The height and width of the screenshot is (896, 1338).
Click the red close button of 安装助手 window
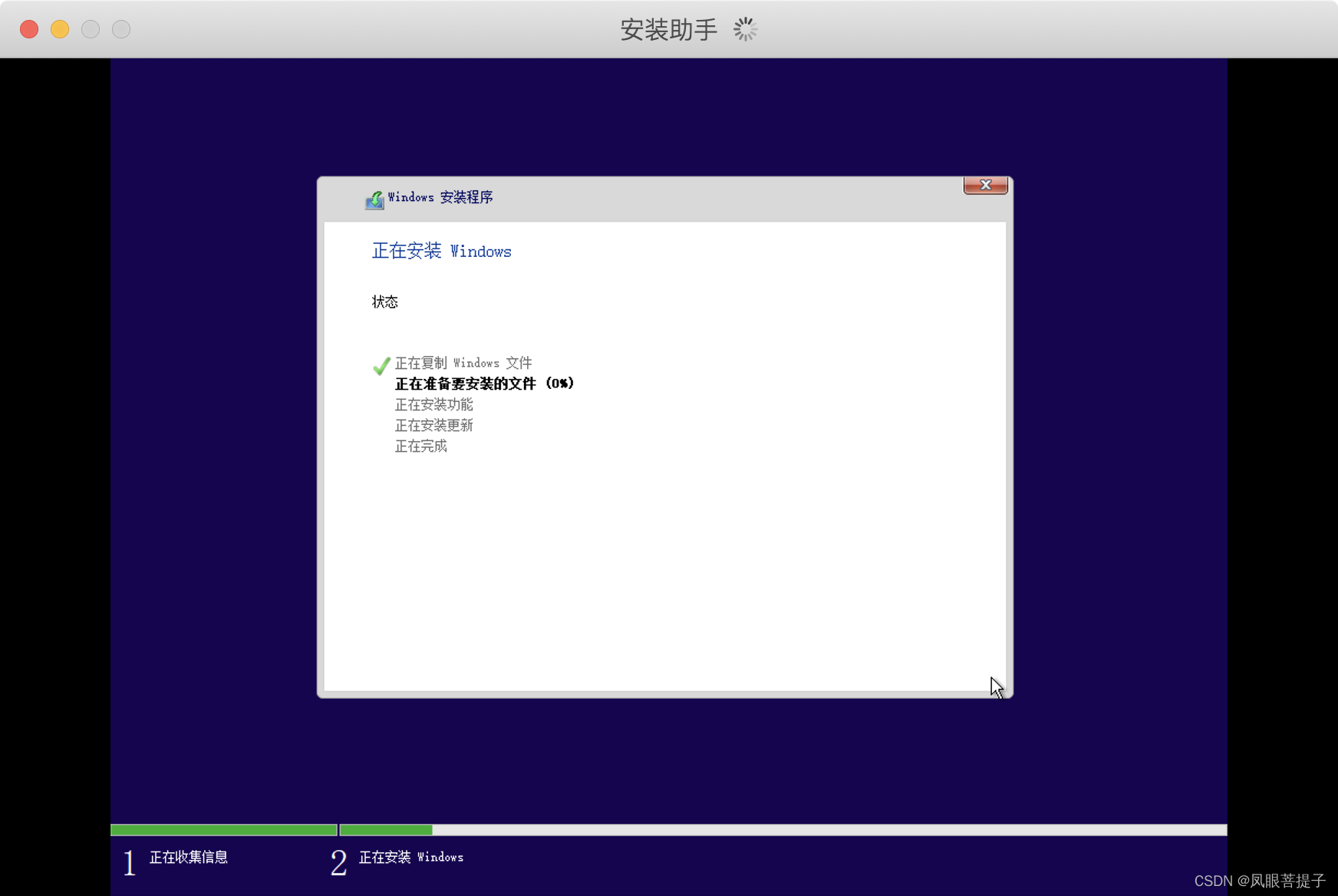pyautogui.click(x=29, y=29)
